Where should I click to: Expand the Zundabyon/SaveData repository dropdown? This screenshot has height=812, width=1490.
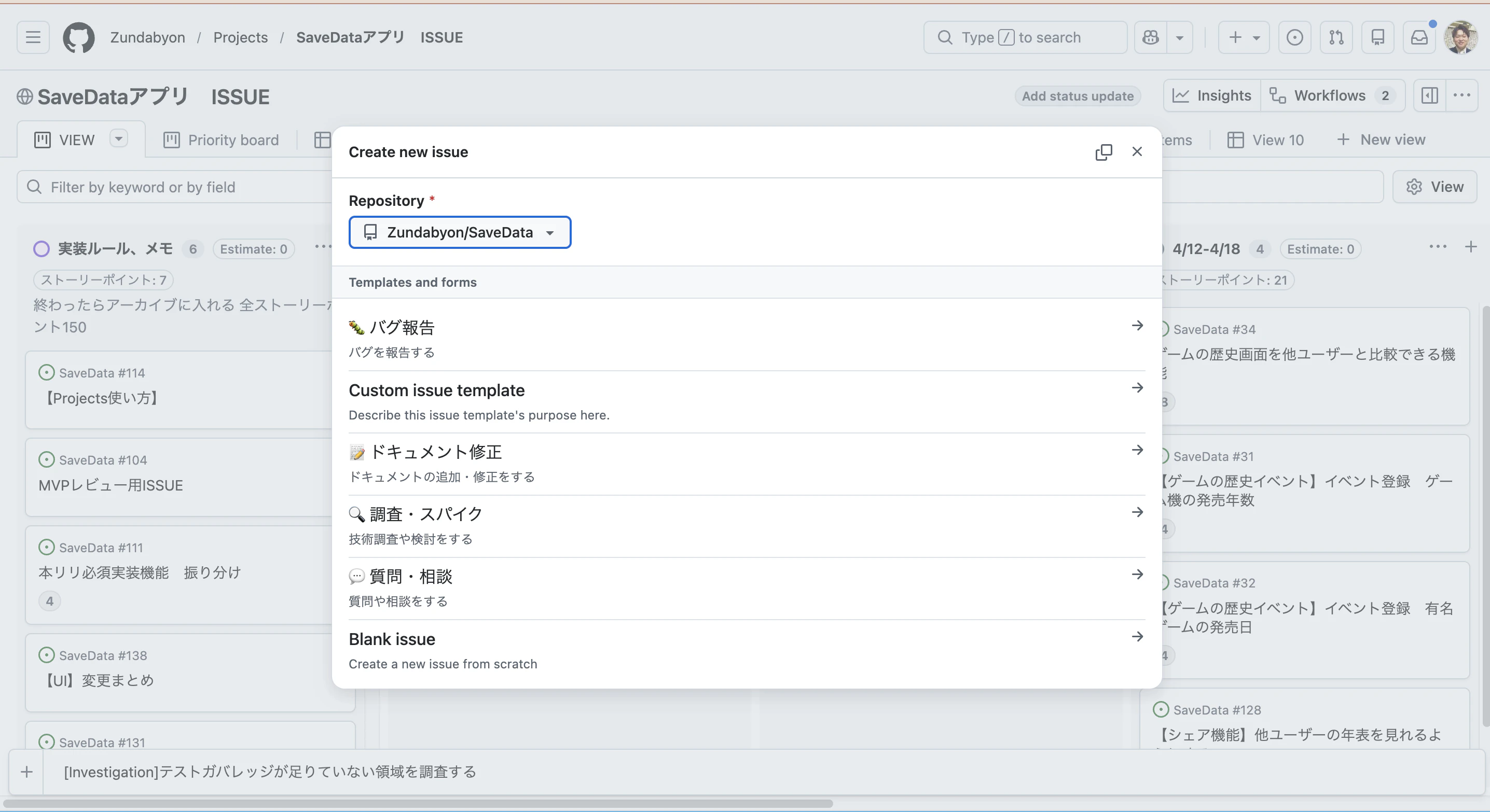coord(459,232)
